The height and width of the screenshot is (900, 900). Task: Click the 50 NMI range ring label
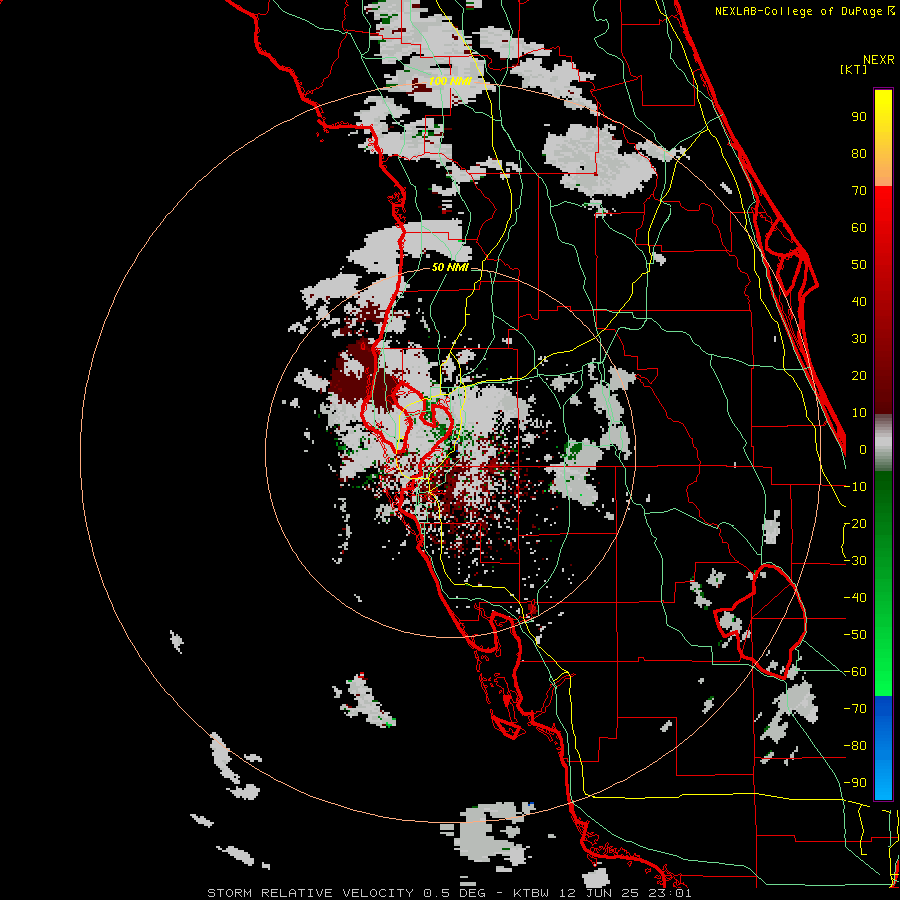[450, 267]
